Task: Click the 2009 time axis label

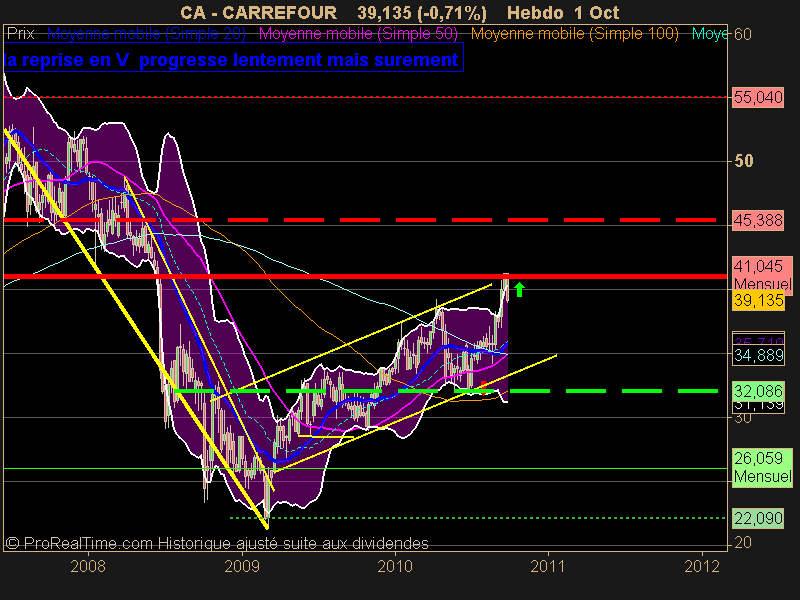Action: pos(242,566)
